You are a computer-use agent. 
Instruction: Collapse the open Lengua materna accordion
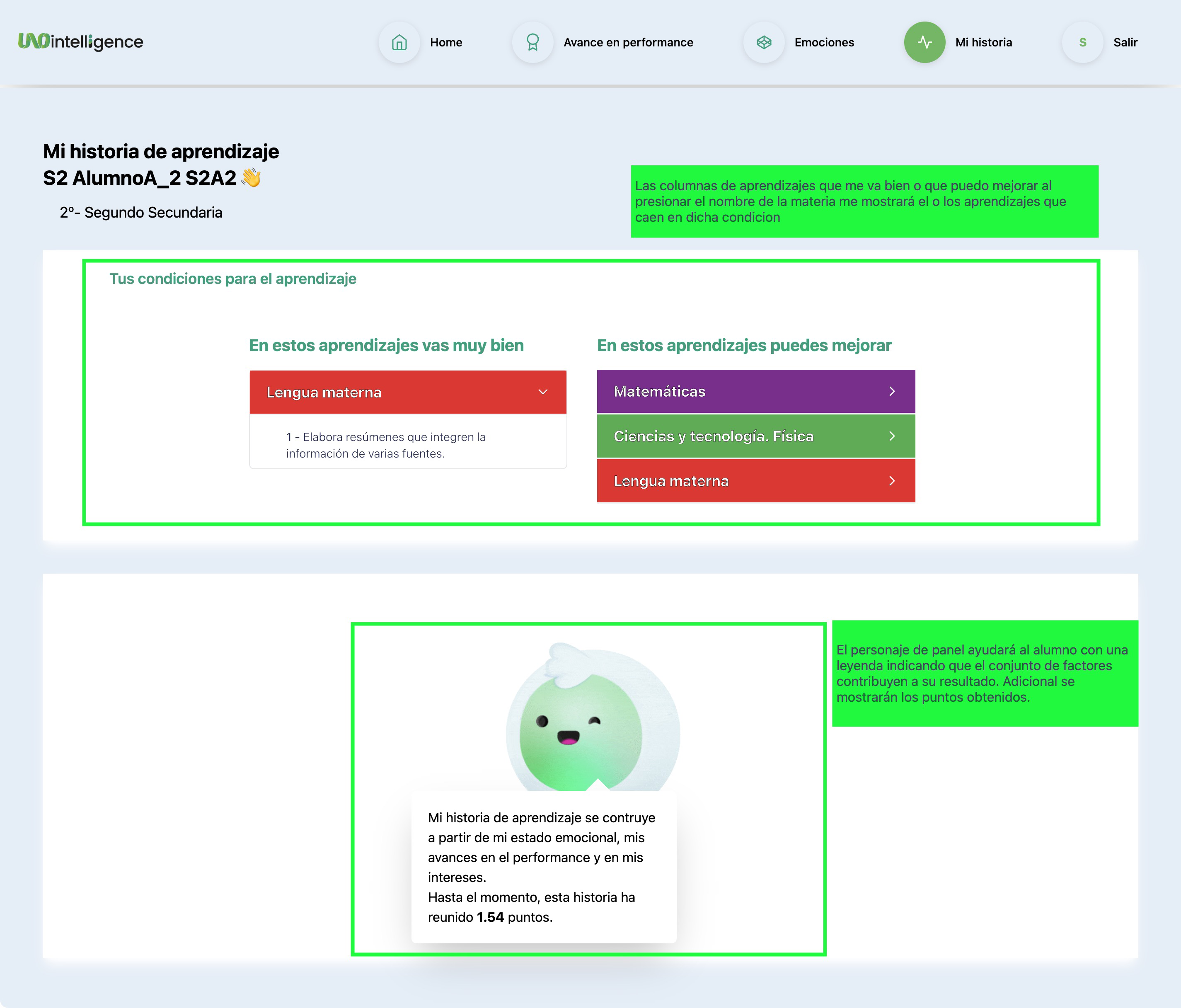tap(542, 392)
